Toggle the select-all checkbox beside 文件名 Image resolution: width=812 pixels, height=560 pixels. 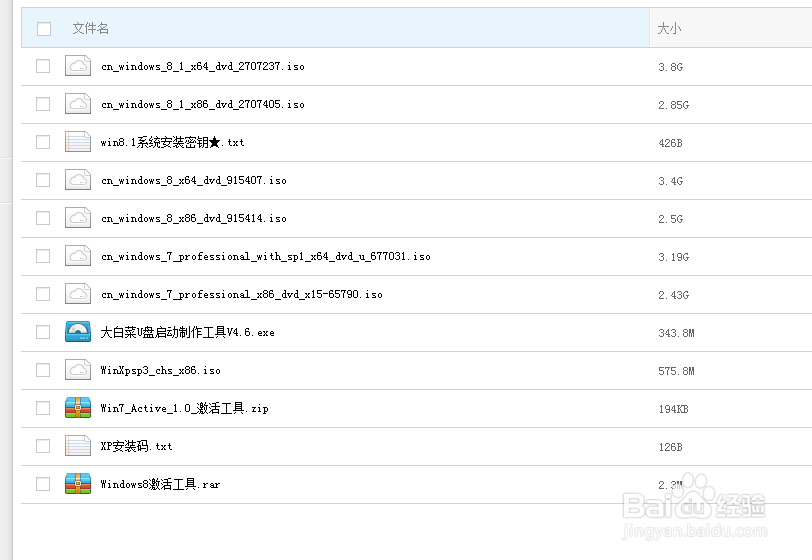click(x=44, y=28)
